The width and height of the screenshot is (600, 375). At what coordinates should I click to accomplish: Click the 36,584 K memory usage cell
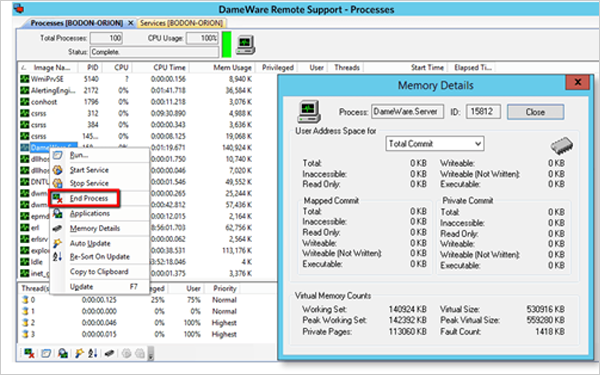coord(238,90)
